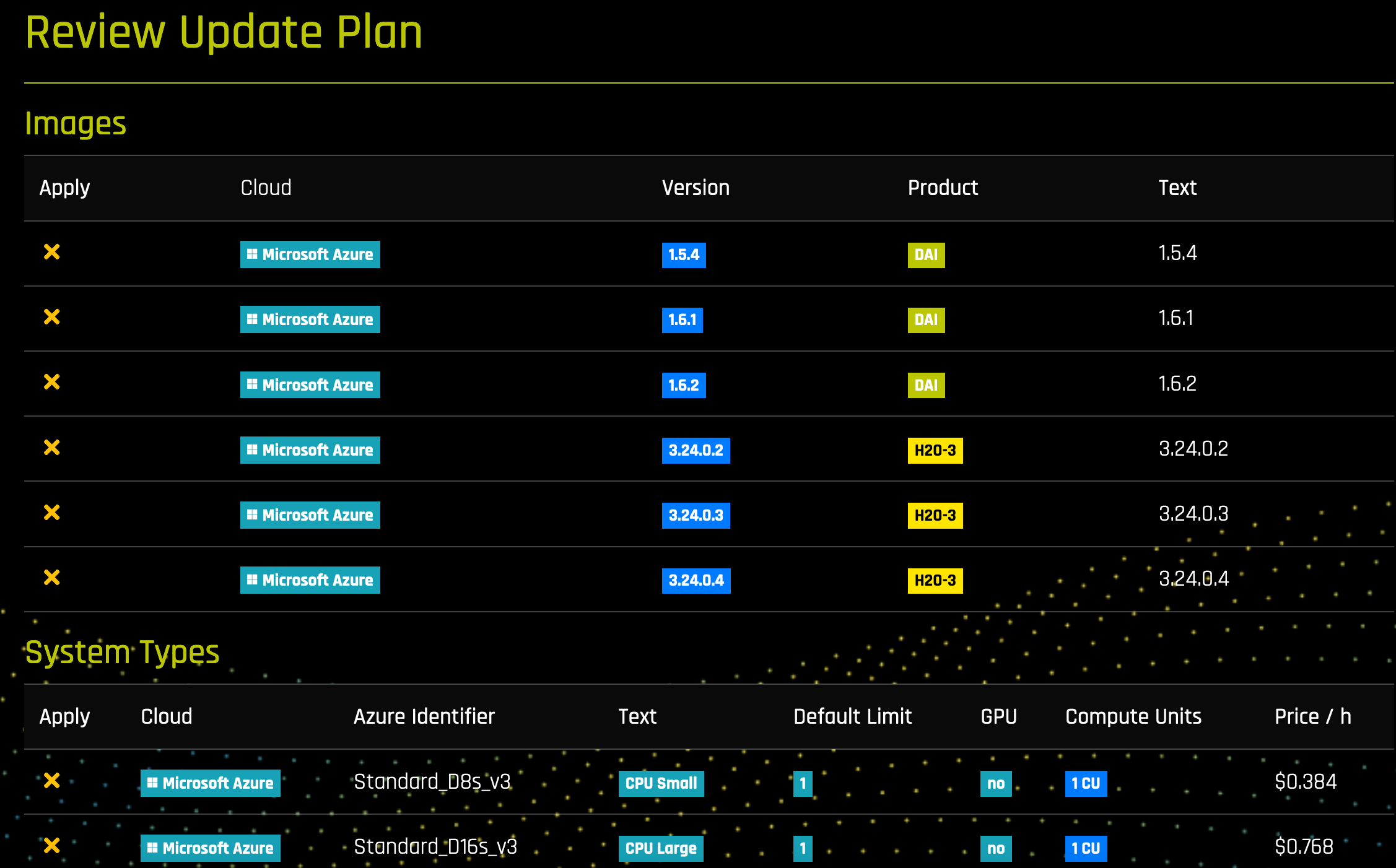This screenshot has width=1396, height=868.
Task: Click the System Types section heading
Action: click(122, 653)
